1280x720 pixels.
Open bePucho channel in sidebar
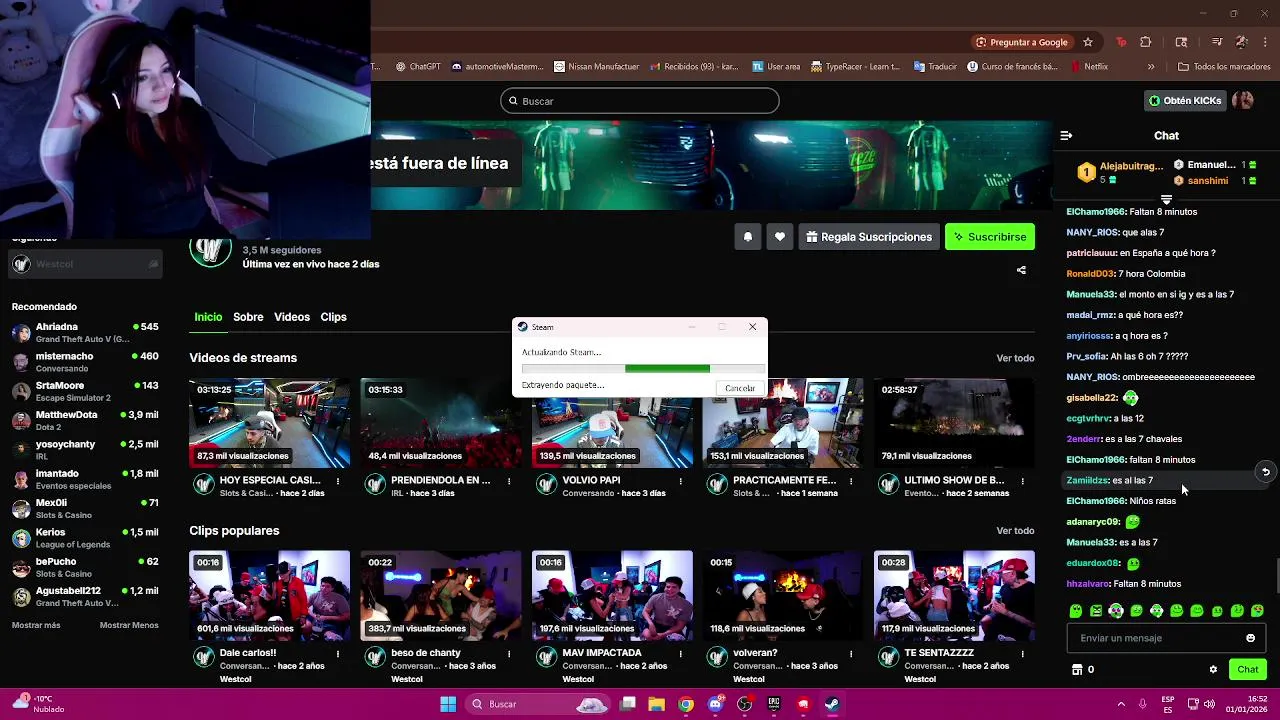click(x=85, y=568)
